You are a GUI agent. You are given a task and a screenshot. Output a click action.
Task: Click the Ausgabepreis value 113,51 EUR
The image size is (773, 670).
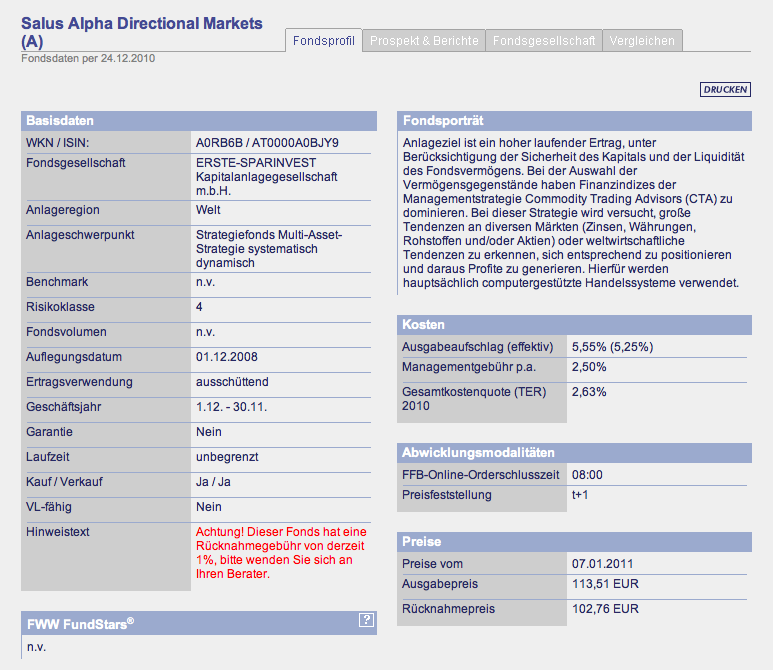click(x=605, y=584)
